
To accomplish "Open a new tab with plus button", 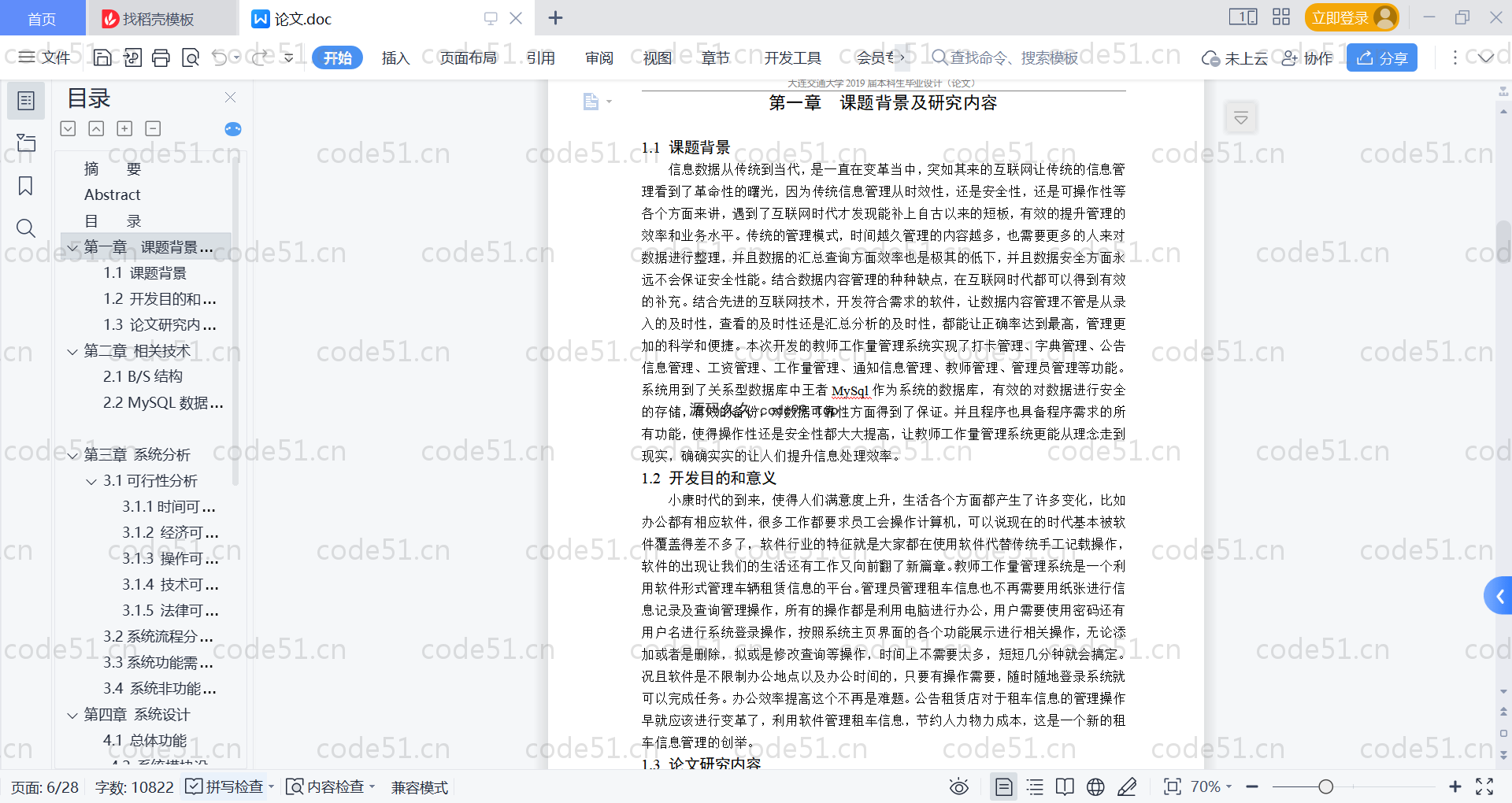I will pos(555,17).
